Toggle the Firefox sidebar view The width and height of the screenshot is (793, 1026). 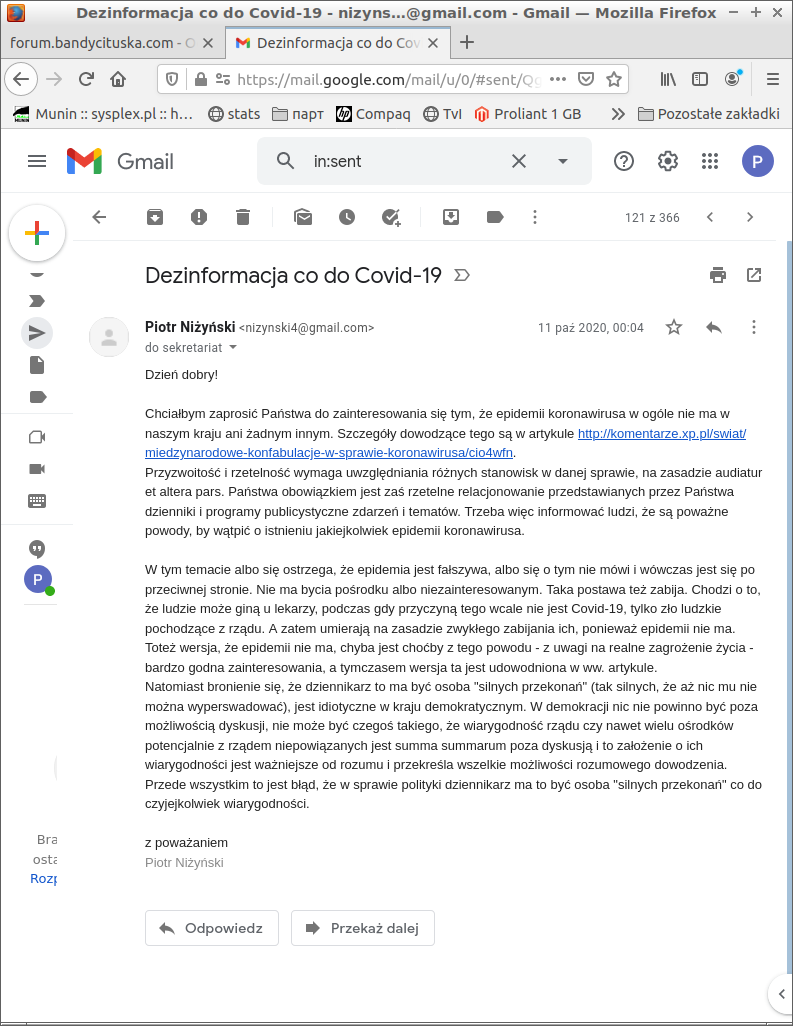point(699,79)
